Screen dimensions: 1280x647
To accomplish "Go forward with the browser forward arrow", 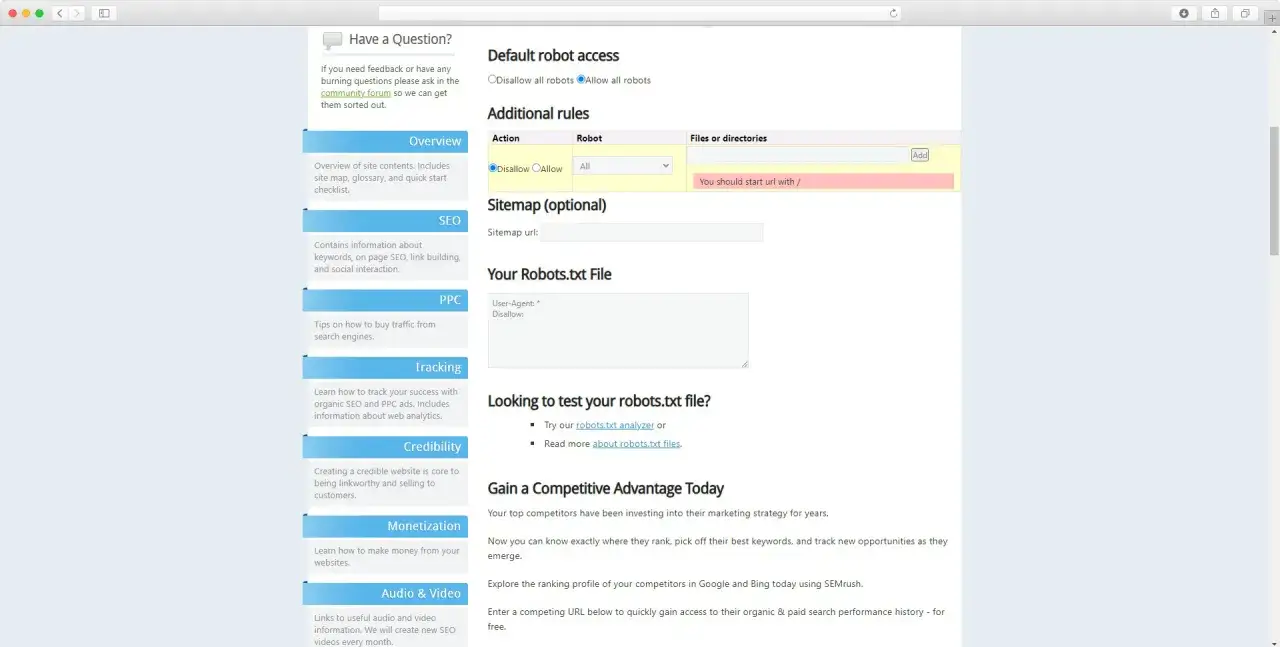I will [x=77, y=13].
